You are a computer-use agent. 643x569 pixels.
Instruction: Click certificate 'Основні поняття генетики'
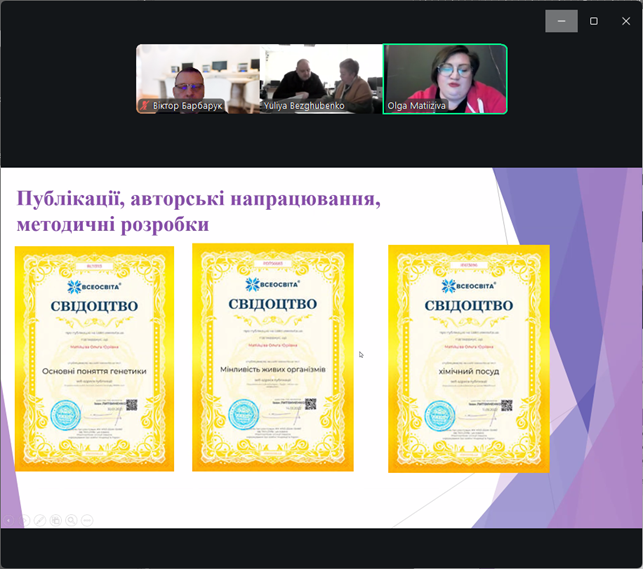(94, 359)
